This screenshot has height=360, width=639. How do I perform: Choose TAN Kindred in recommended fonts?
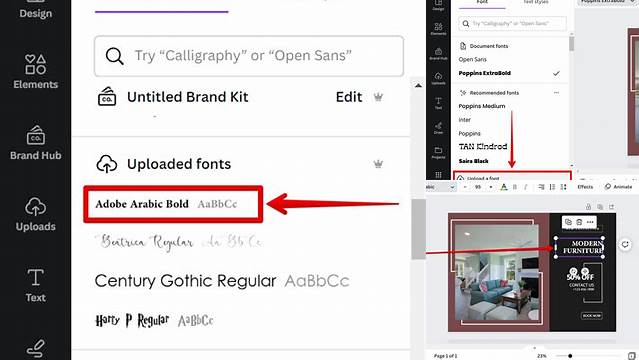pos(483,146)
